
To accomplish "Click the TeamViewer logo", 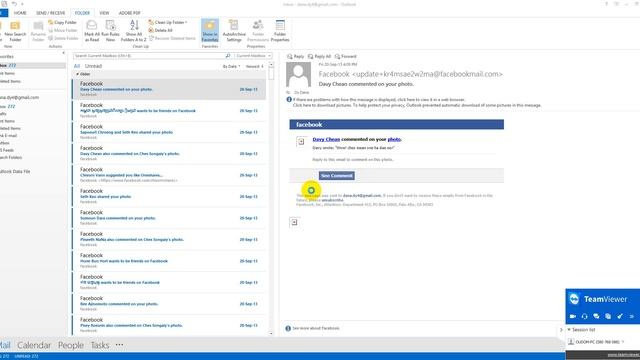I will [x=574, y=299].
